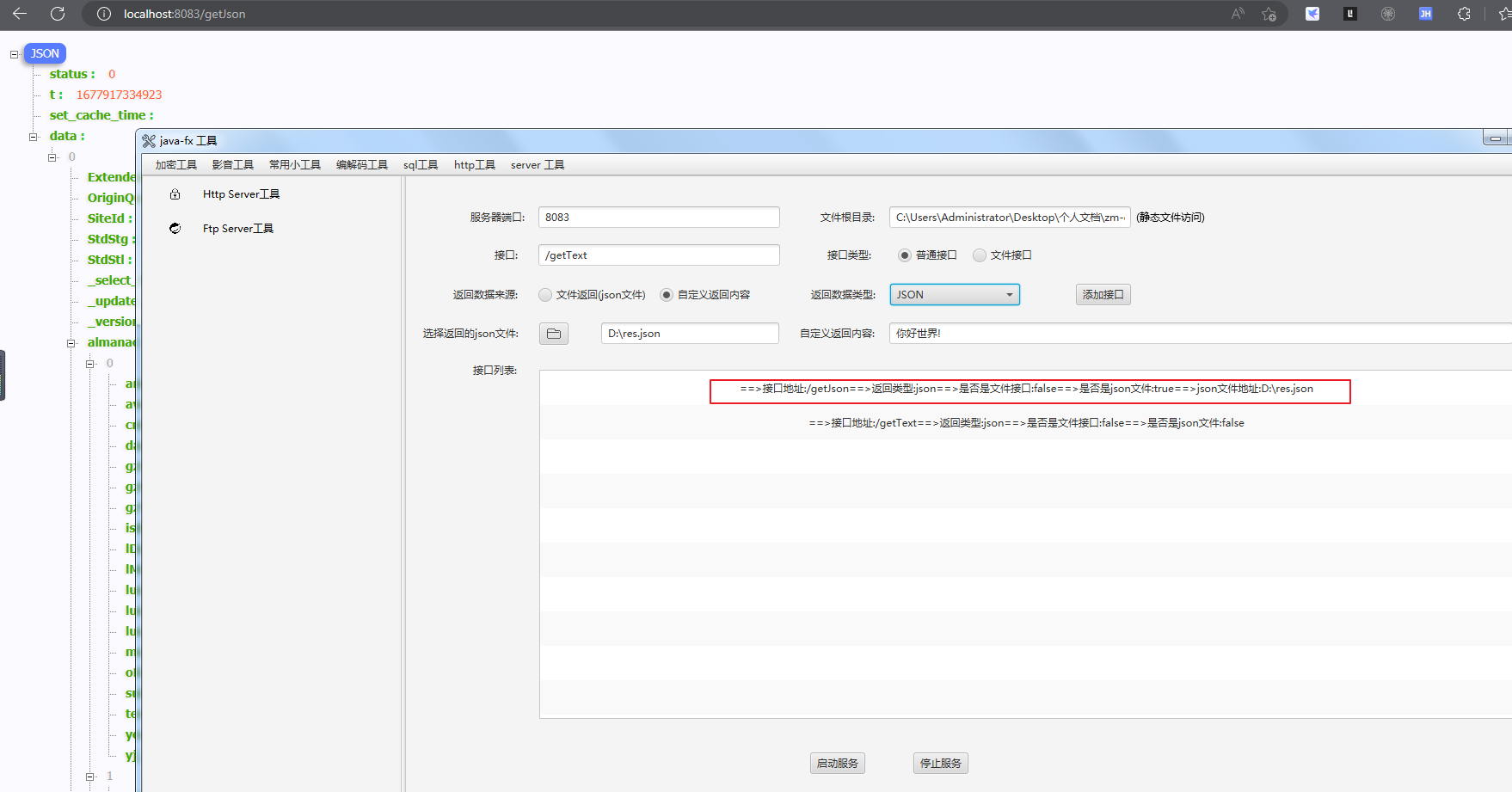1512x792 pixels.
Task: Click the lock icon beside Http Server工具
Action: pyautogui.click(x=175, y=194)
